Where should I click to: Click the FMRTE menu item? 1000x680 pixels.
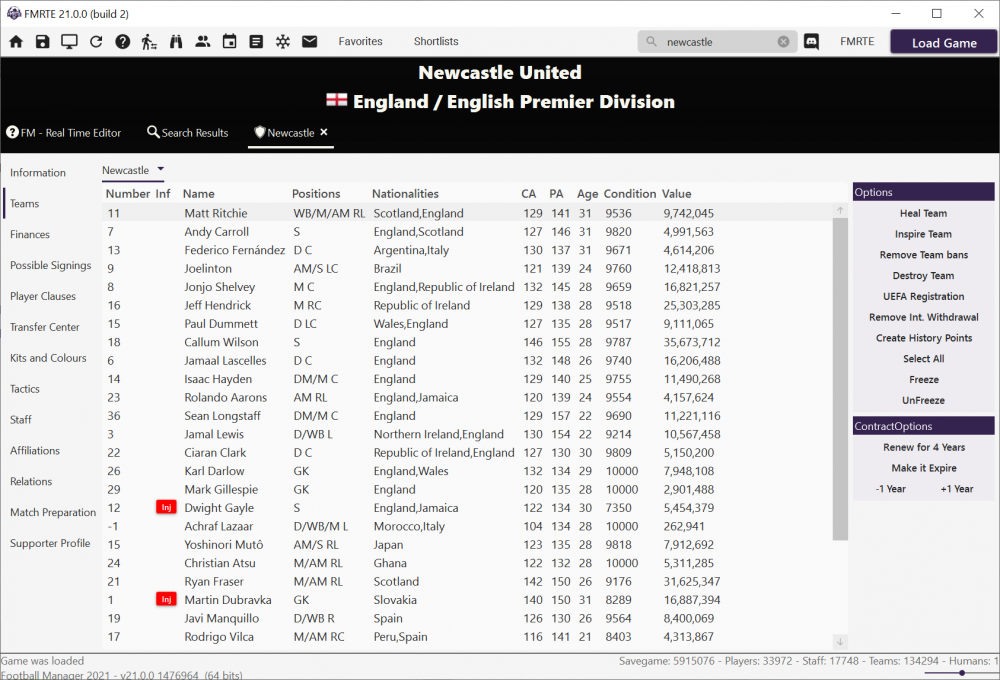857,41
